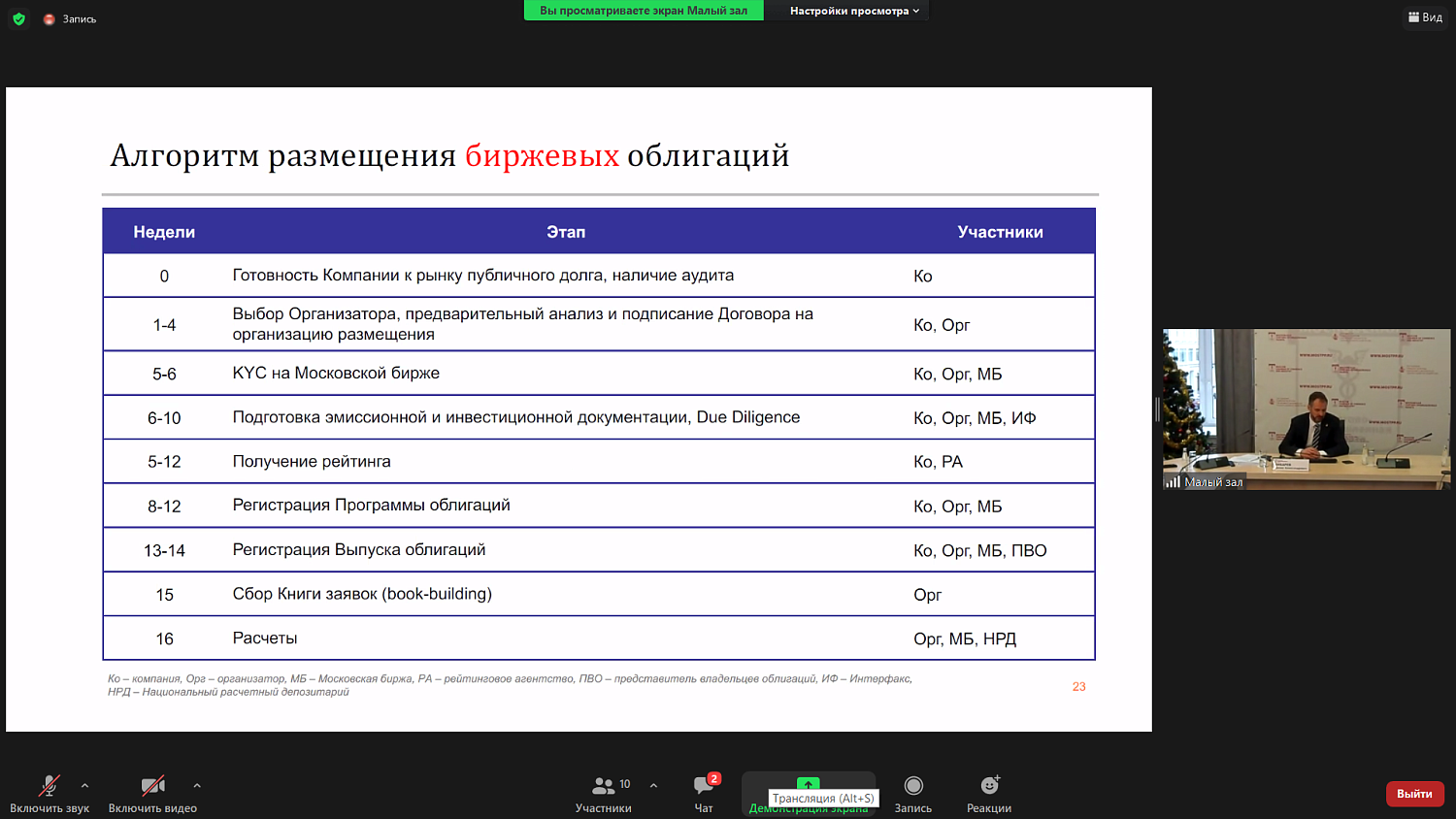Image resolution: width=1456 pixels, height=819 pixels.
Task: Click the red word 'биржевых' in title
Action: point(542,155)
